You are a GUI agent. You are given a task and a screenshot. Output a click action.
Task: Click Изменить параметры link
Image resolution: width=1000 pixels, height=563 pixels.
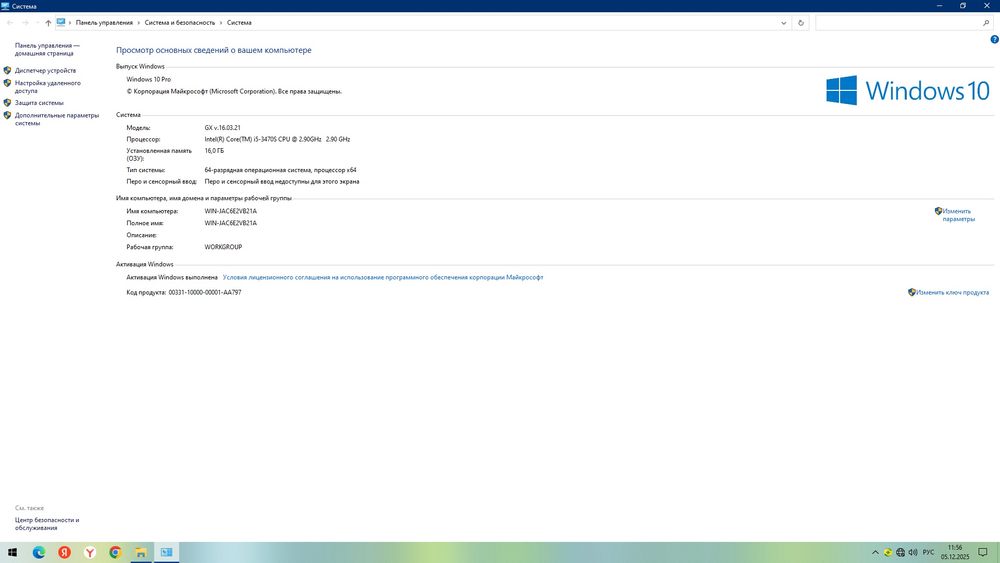959,215
